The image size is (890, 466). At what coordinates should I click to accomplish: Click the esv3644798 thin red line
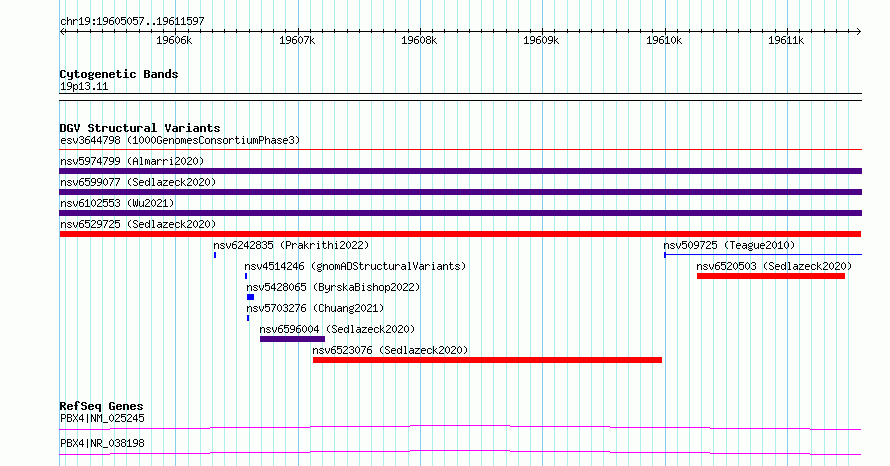click(x=460, y=150)
